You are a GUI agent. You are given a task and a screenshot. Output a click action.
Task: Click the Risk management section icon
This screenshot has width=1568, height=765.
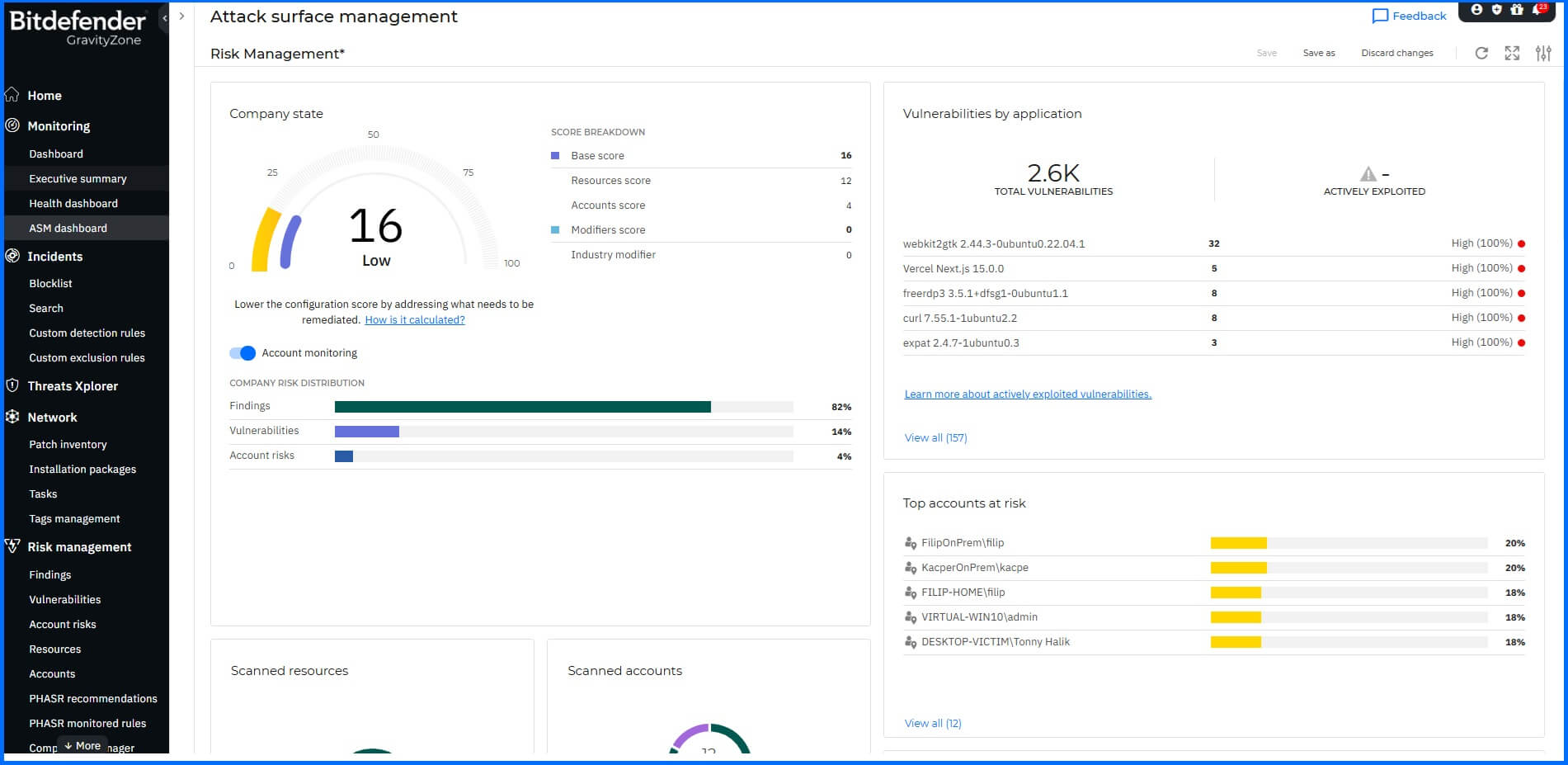click(x=12, y=546)
